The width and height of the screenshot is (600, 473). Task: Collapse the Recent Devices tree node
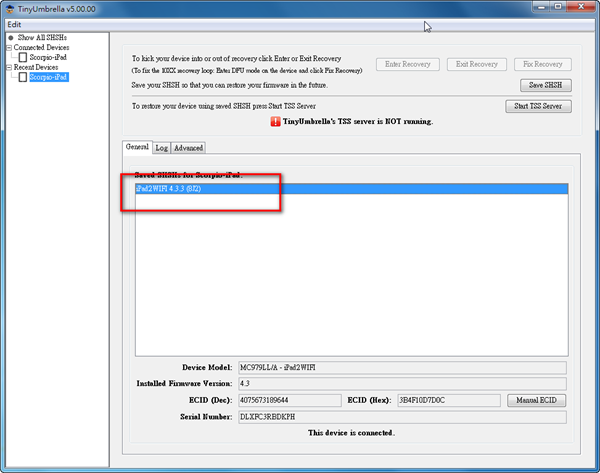[9, 67]
